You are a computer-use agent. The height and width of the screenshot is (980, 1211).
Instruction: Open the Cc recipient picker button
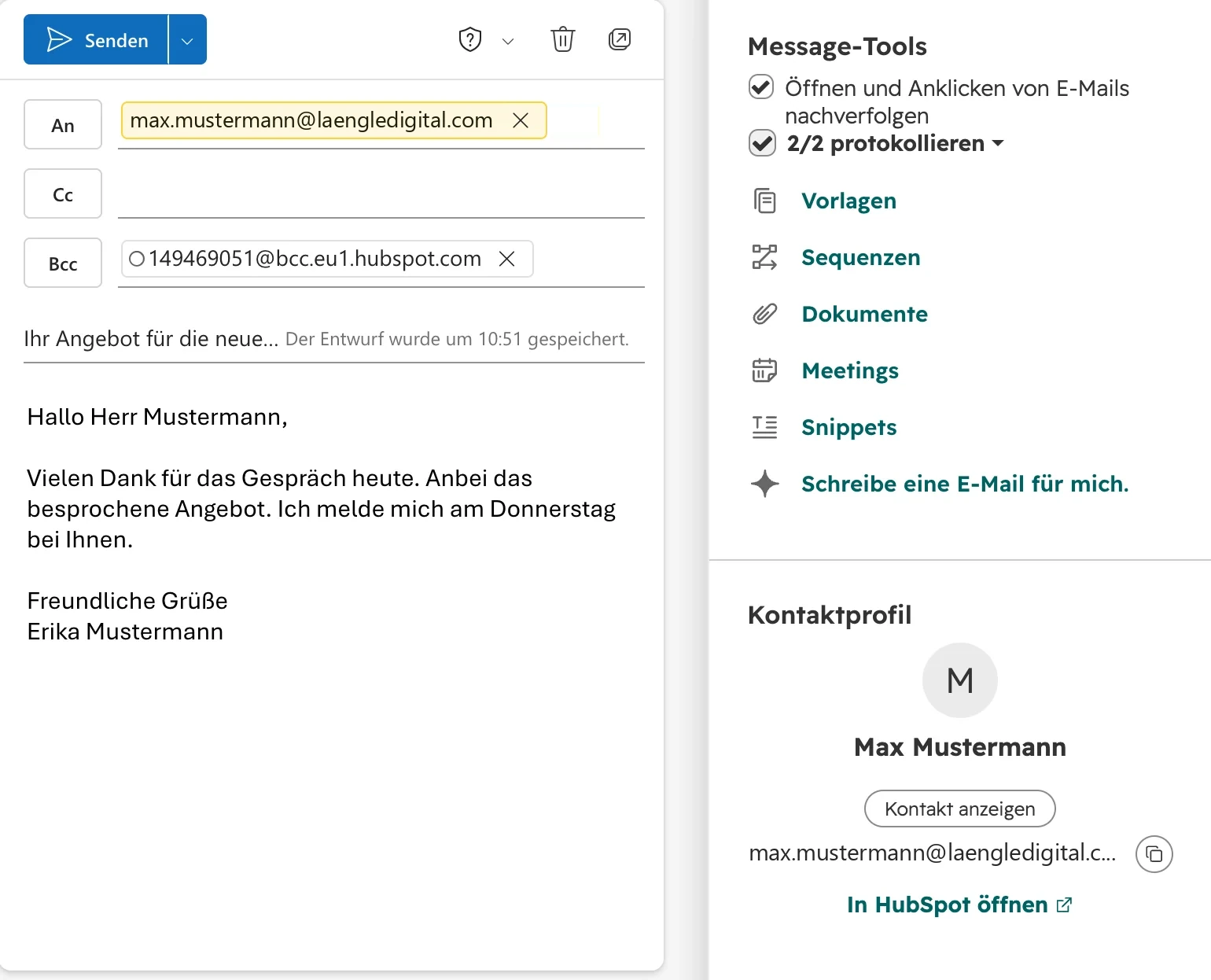(x=63, y=193)
